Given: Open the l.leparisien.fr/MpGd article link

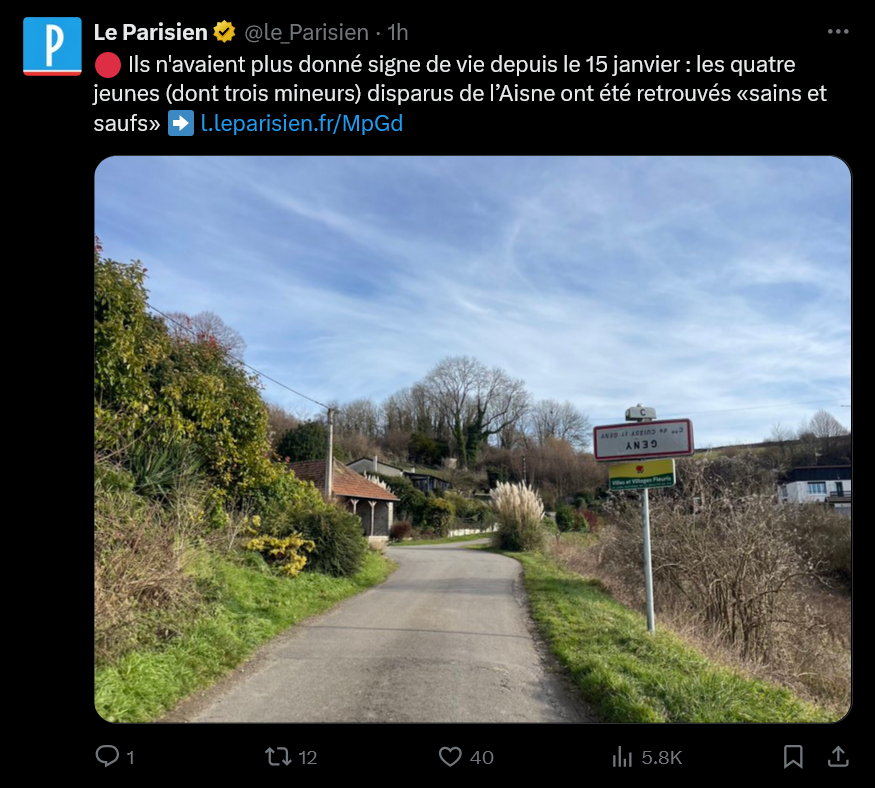Looking at the screenshot, I should tap(301, 124).
